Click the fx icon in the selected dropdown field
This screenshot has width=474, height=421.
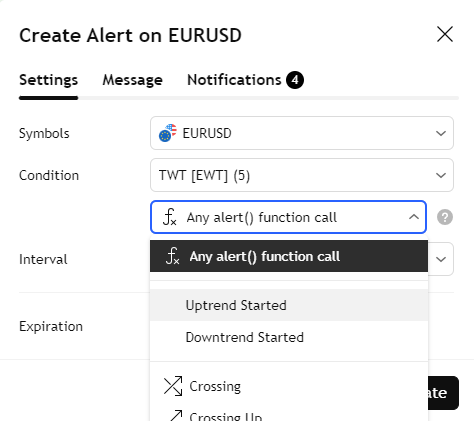pyautogui.click(x=170, y=217)
